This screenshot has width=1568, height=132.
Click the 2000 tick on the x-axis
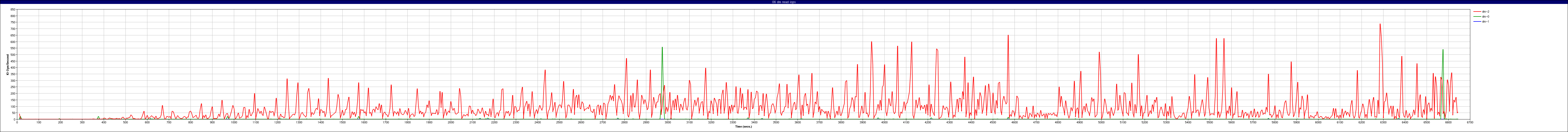(451, 122)
